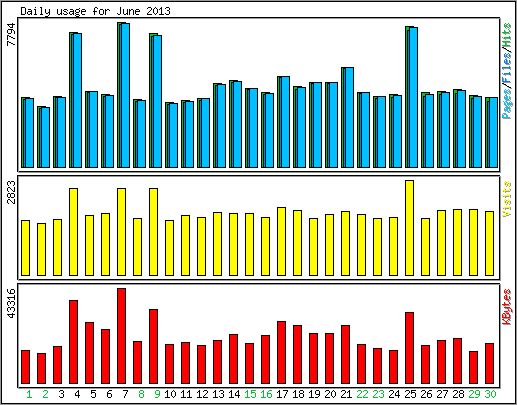Click the red KBytes bar for day 4
This screenshot has width=517, height=405.
coord(73,342)
